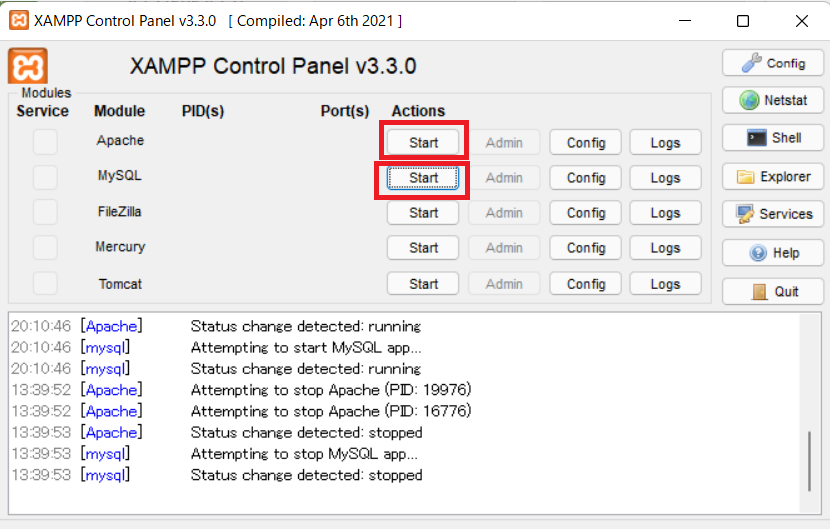This screenshot has width=830, height=529.
Task: Toggle the MySQL service checkbox
Action: [x=45, y=177]
